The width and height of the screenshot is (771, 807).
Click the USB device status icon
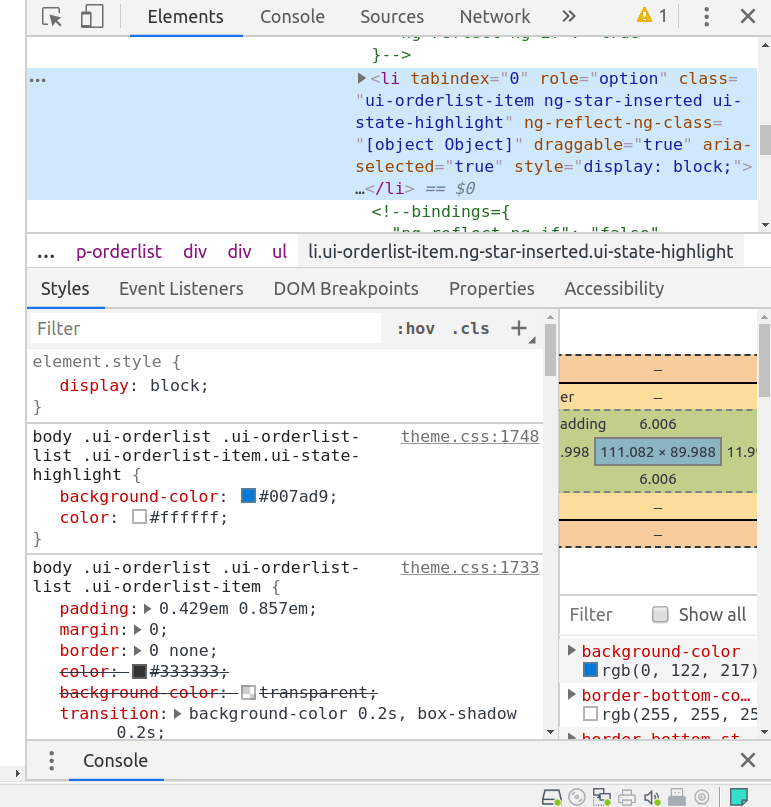[677, 797]
